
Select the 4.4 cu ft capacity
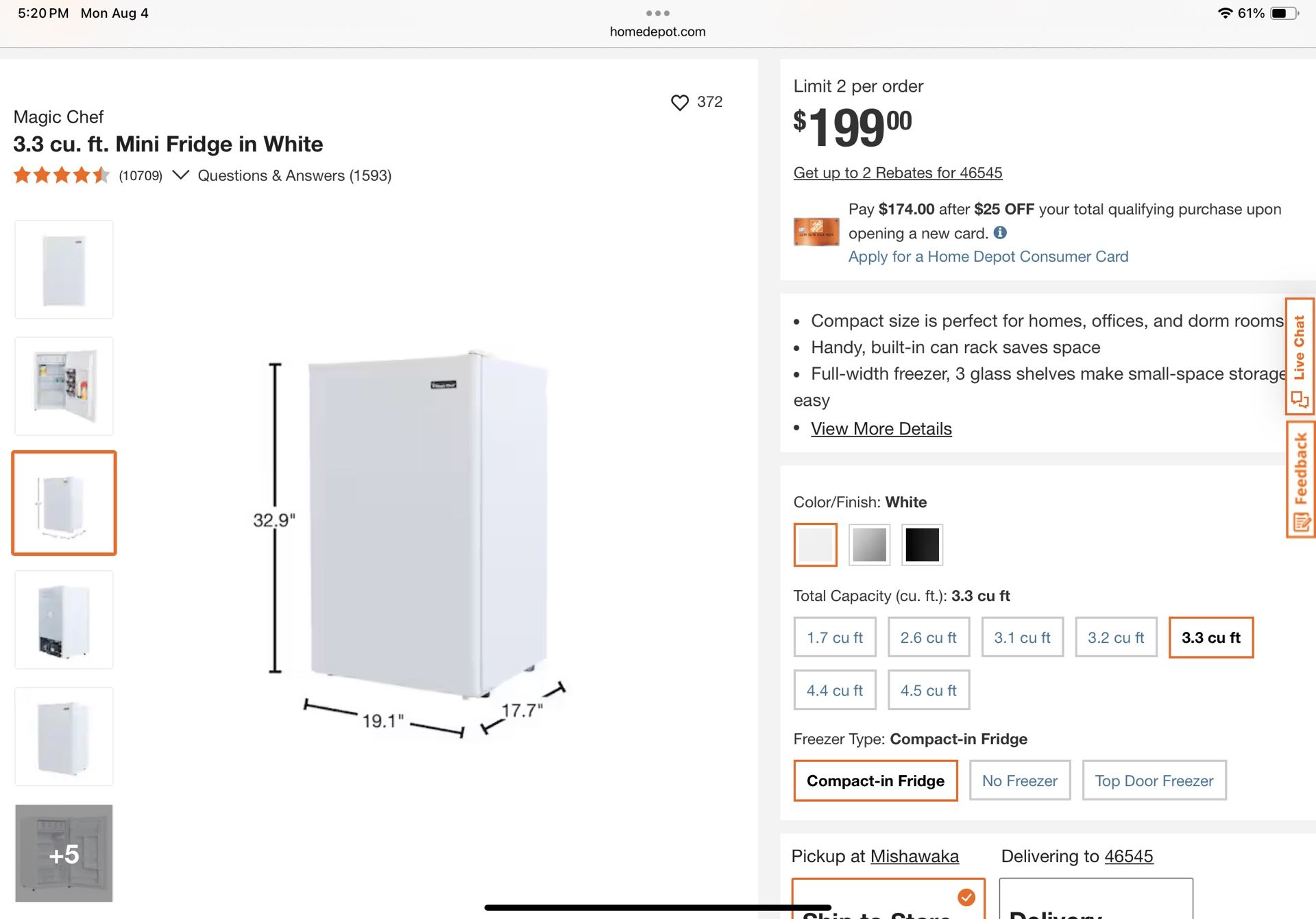tap(834, 690)
